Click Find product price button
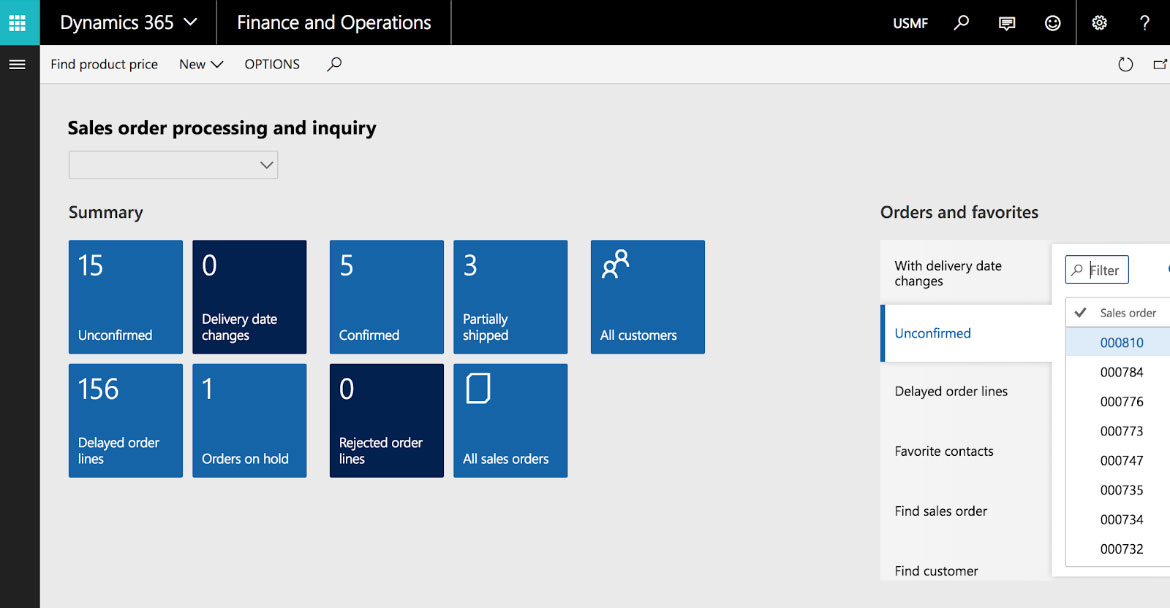This screenshot has height=608, width=1170. [104, 64]
